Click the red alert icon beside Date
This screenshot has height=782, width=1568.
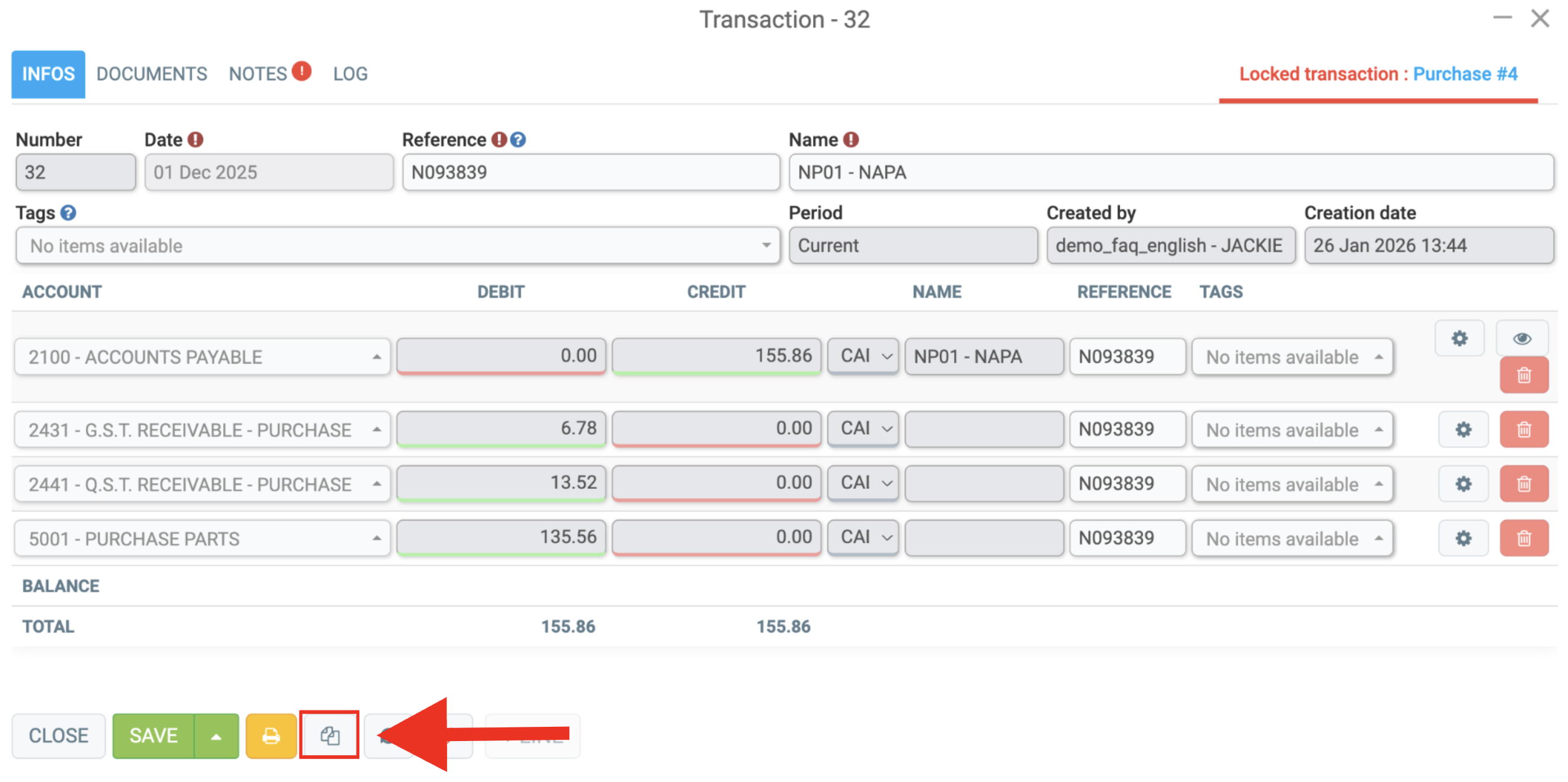coord(195,139)
